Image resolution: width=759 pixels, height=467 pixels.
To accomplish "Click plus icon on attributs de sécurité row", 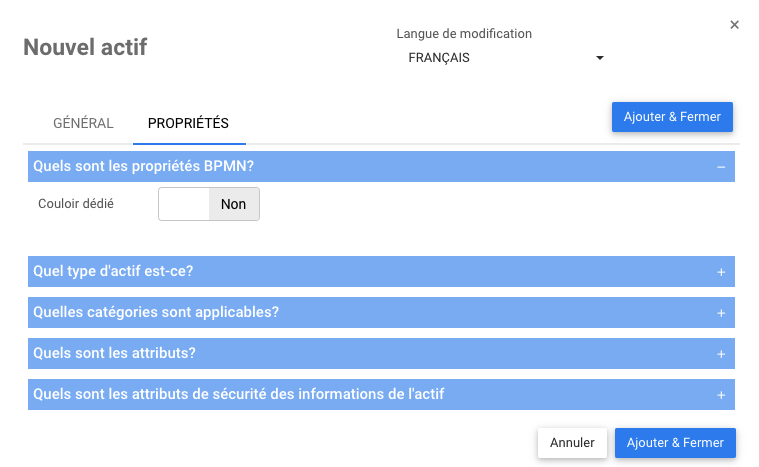I will (720, 395).
